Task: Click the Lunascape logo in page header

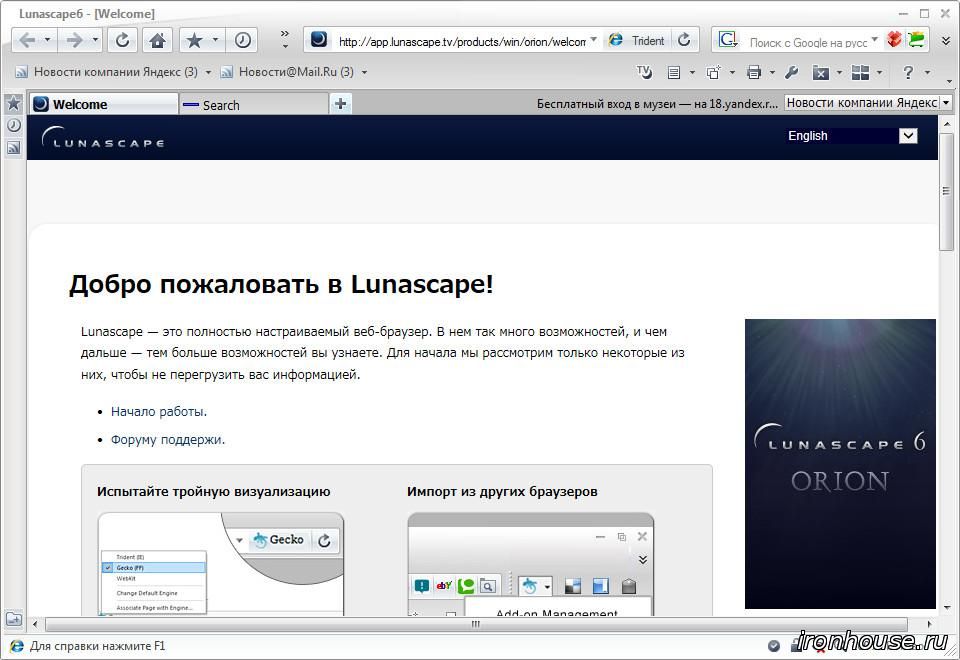Action: pos(103,137)
